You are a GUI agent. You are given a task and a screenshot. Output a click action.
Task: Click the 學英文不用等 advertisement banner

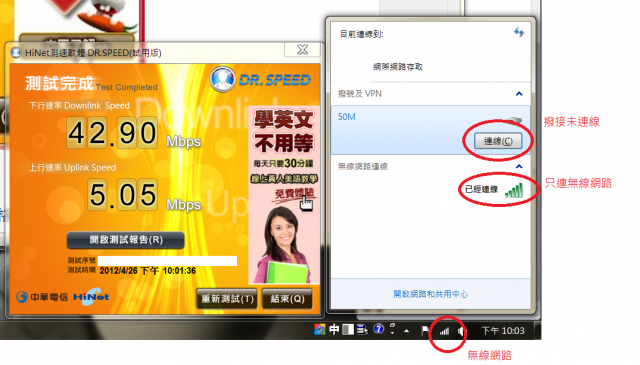coord(284,195)
